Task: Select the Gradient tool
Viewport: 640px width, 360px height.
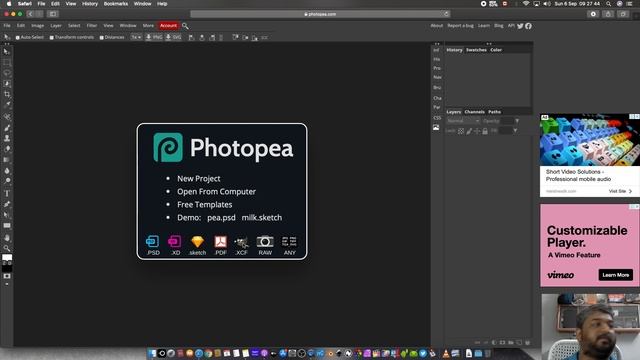Action: pyautogui.click(x=7, y=160)
